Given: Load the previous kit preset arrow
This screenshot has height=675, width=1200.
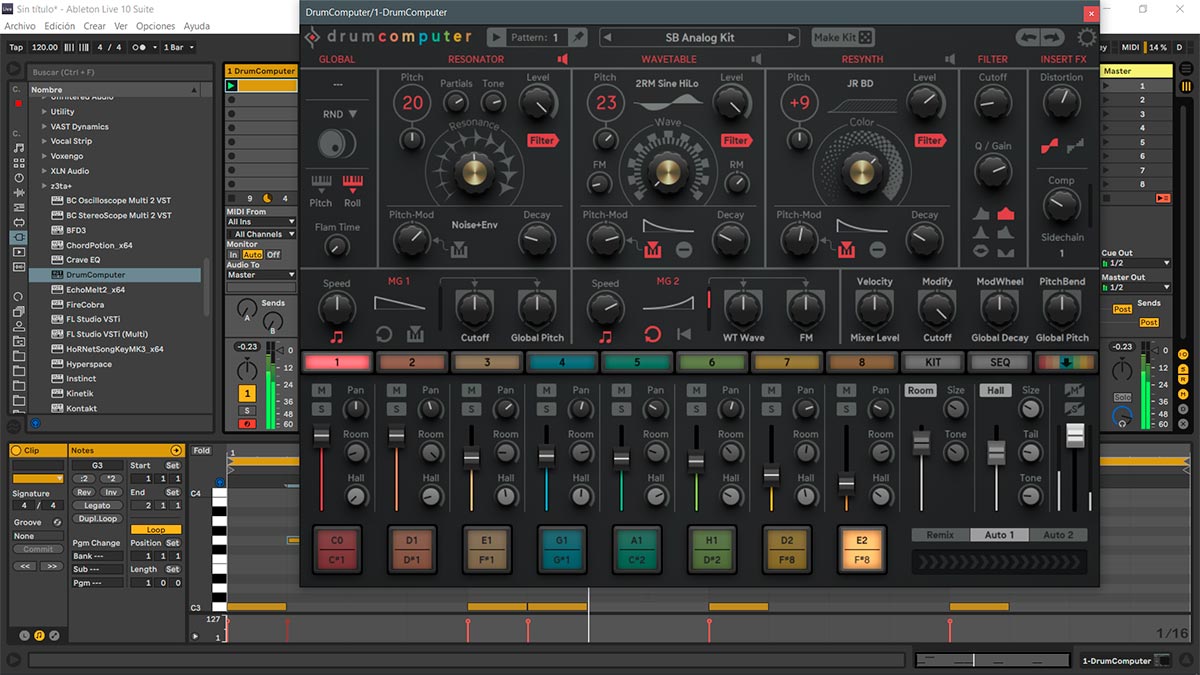Looking at the screenshot, I should (607, 37).
